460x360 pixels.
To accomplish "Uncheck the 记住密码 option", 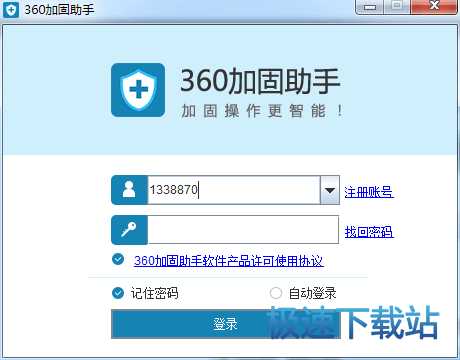I will [118, 293].
